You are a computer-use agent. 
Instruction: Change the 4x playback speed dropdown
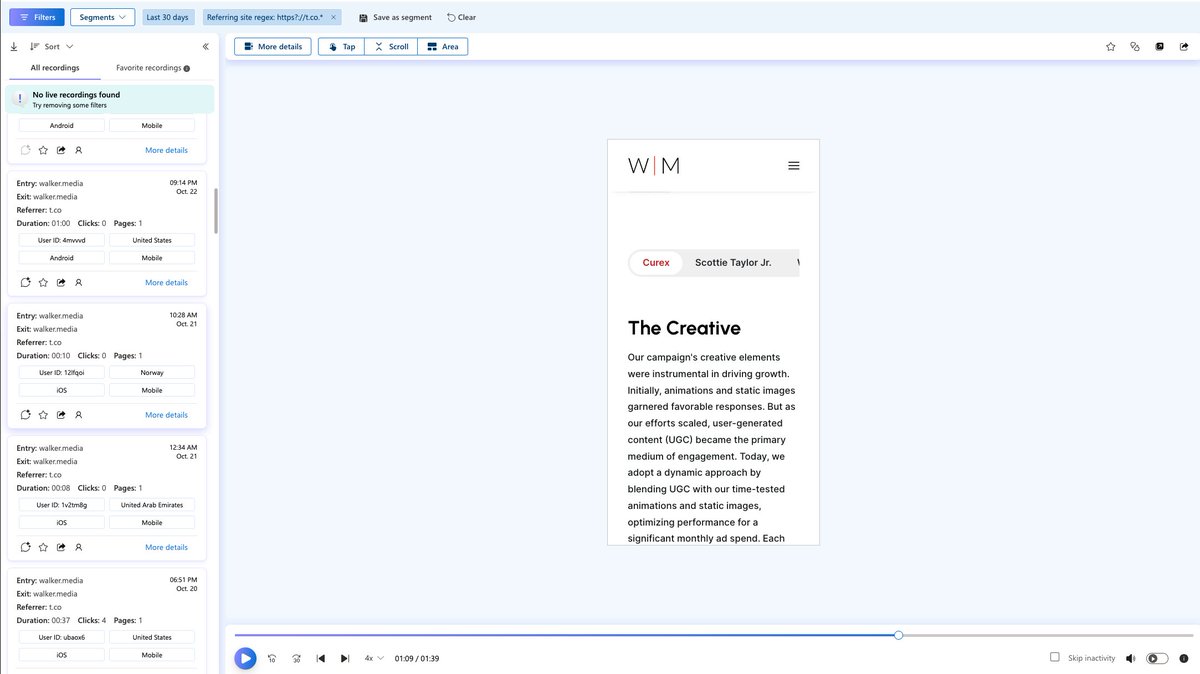click(374, 658)
